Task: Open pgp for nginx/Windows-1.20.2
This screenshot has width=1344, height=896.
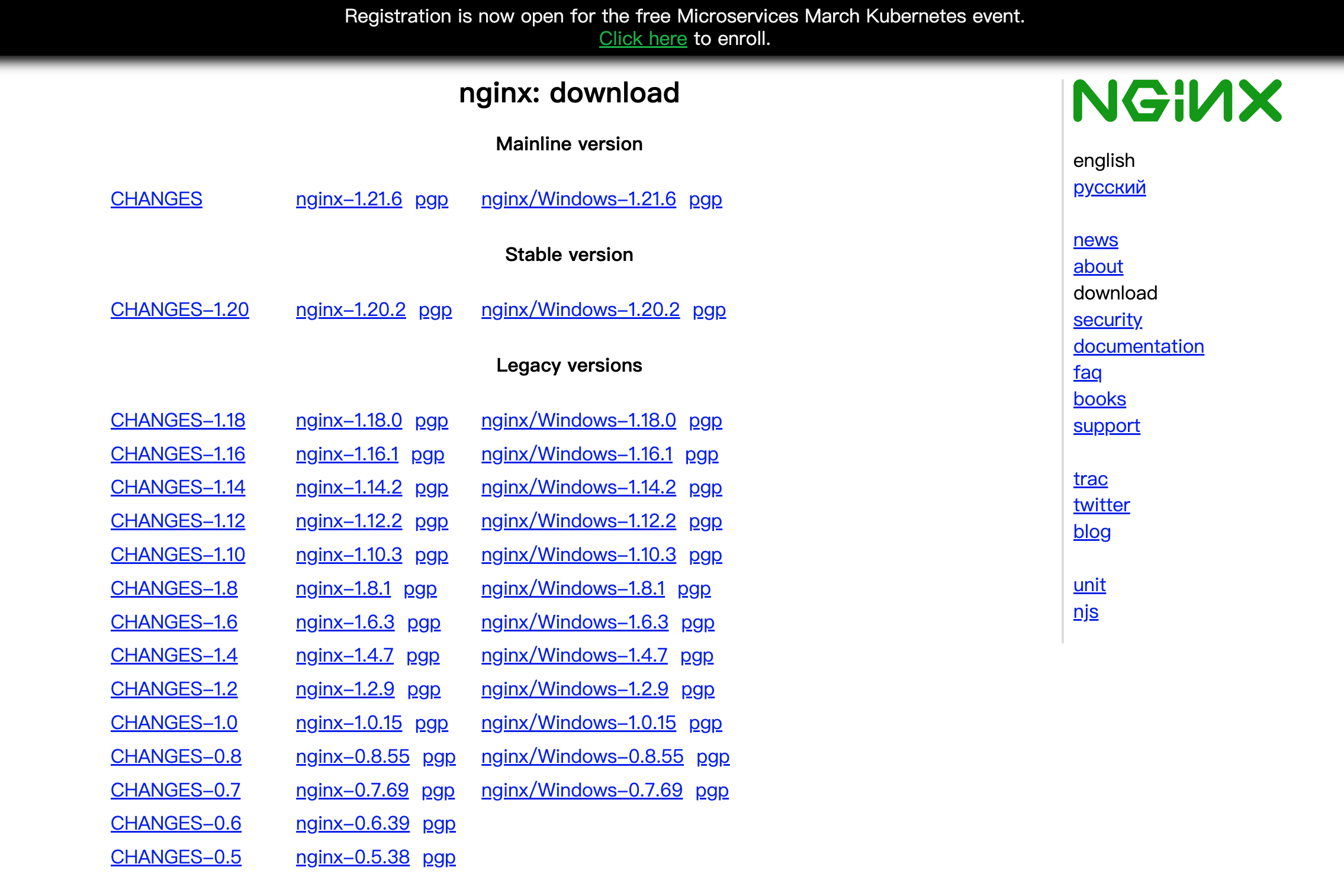Action: pyautogui.click(x=709, y=311)
